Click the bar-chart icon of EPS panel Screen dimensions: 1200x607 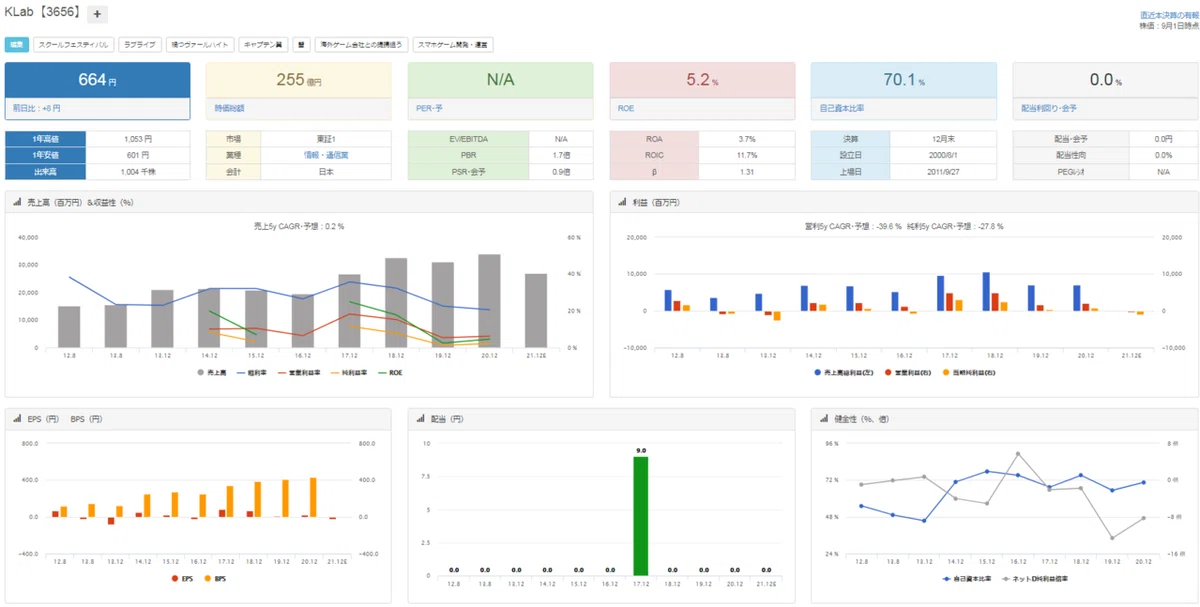[x=17, y=419]
